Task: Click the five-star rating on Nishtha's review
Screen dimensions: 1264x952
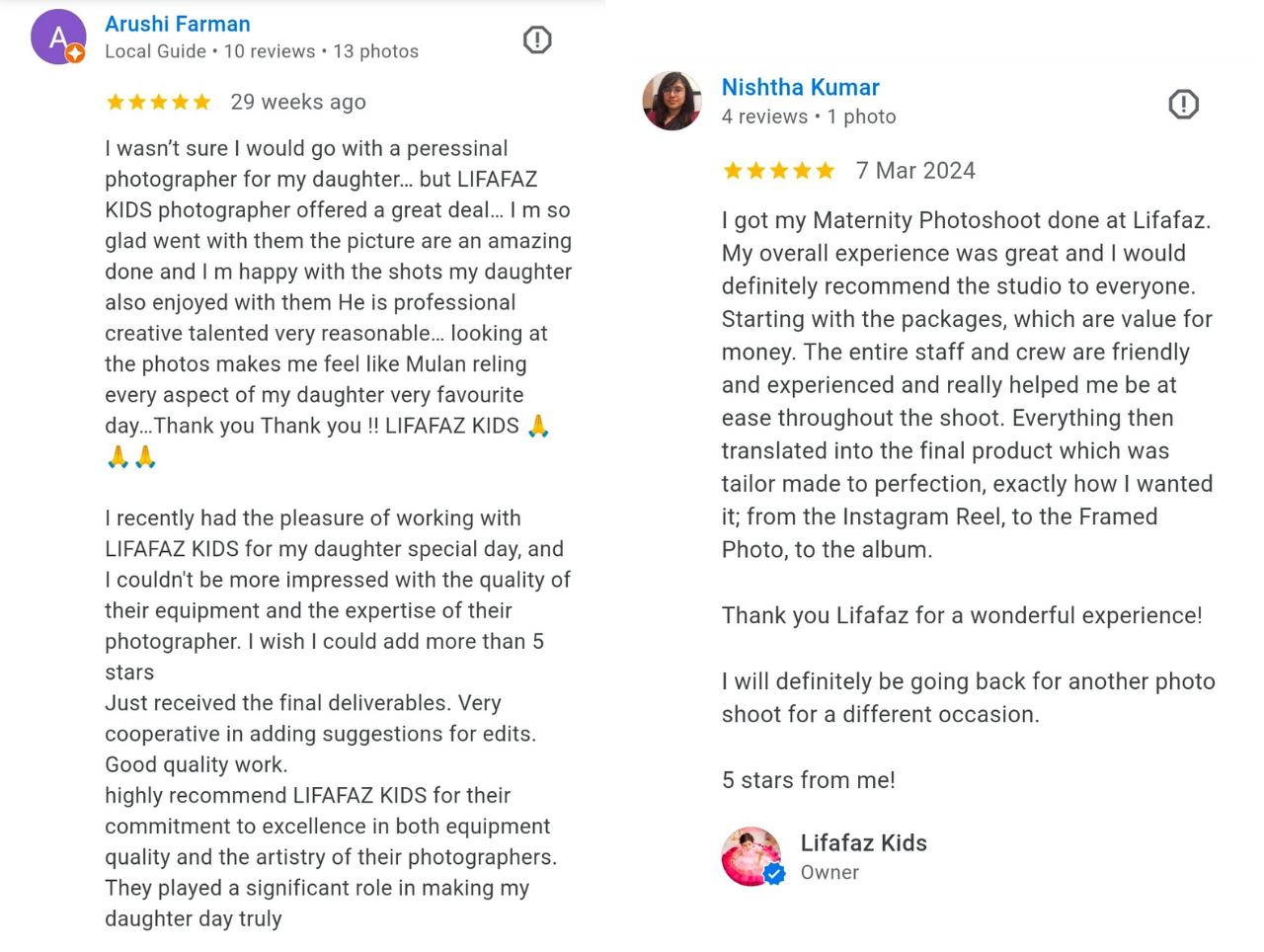Action: click(778, 171)
